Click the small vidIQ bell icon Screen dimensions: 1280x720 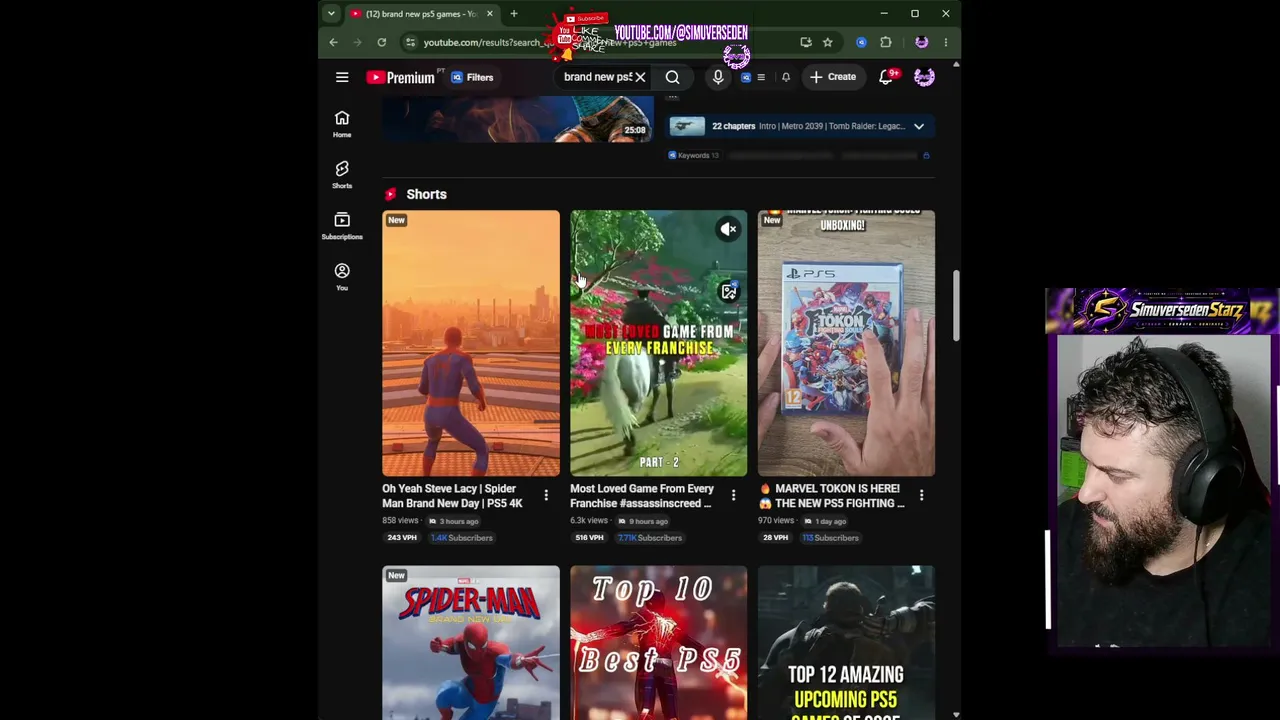(x=786, y=77)
